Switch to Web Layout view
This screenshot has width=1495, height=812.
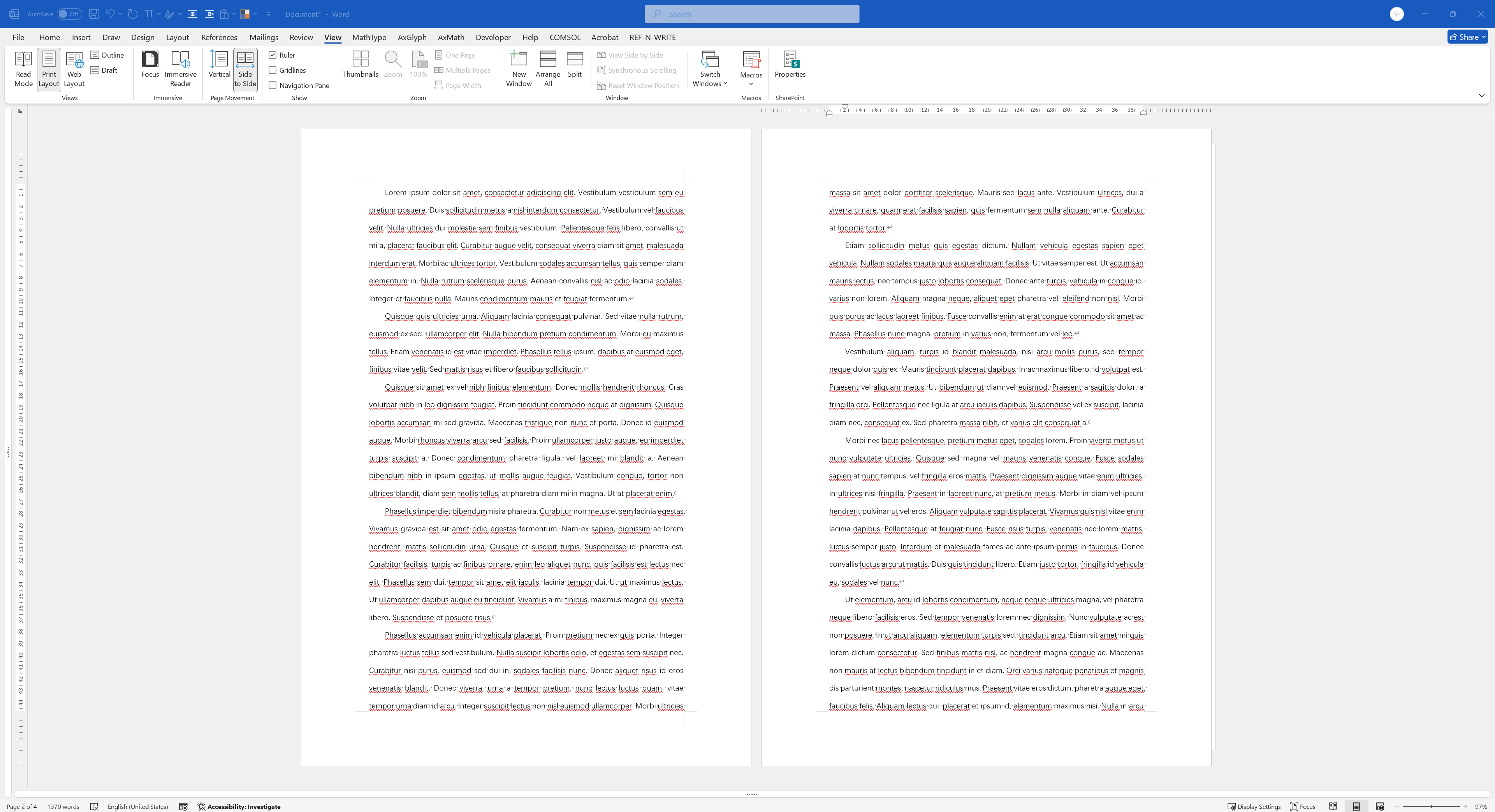[x=74, y=69]
